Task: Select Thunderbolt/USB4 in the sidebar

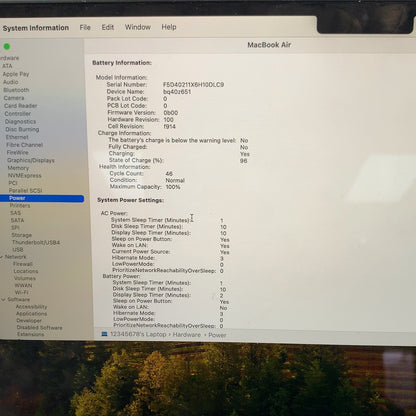Action: (36, 242)
